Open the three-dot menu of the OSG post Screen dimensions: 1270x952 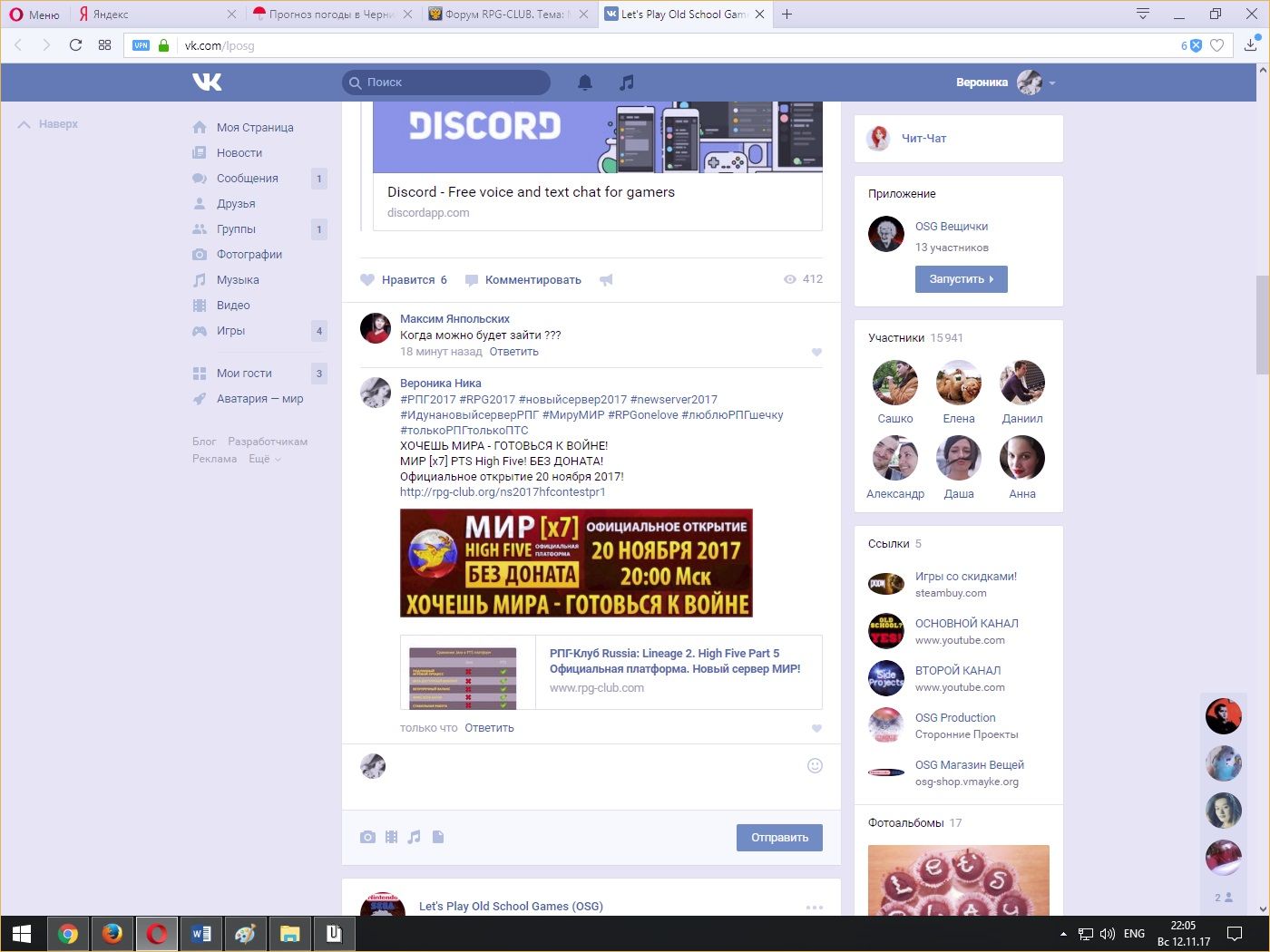click(x=815, y=907)
